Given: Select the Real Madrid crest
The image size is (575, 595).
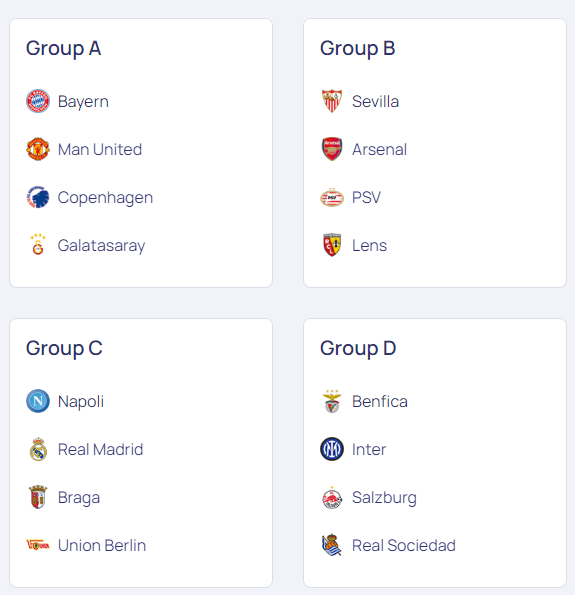Looking at the screenshot, I should (x=38, y=449).
